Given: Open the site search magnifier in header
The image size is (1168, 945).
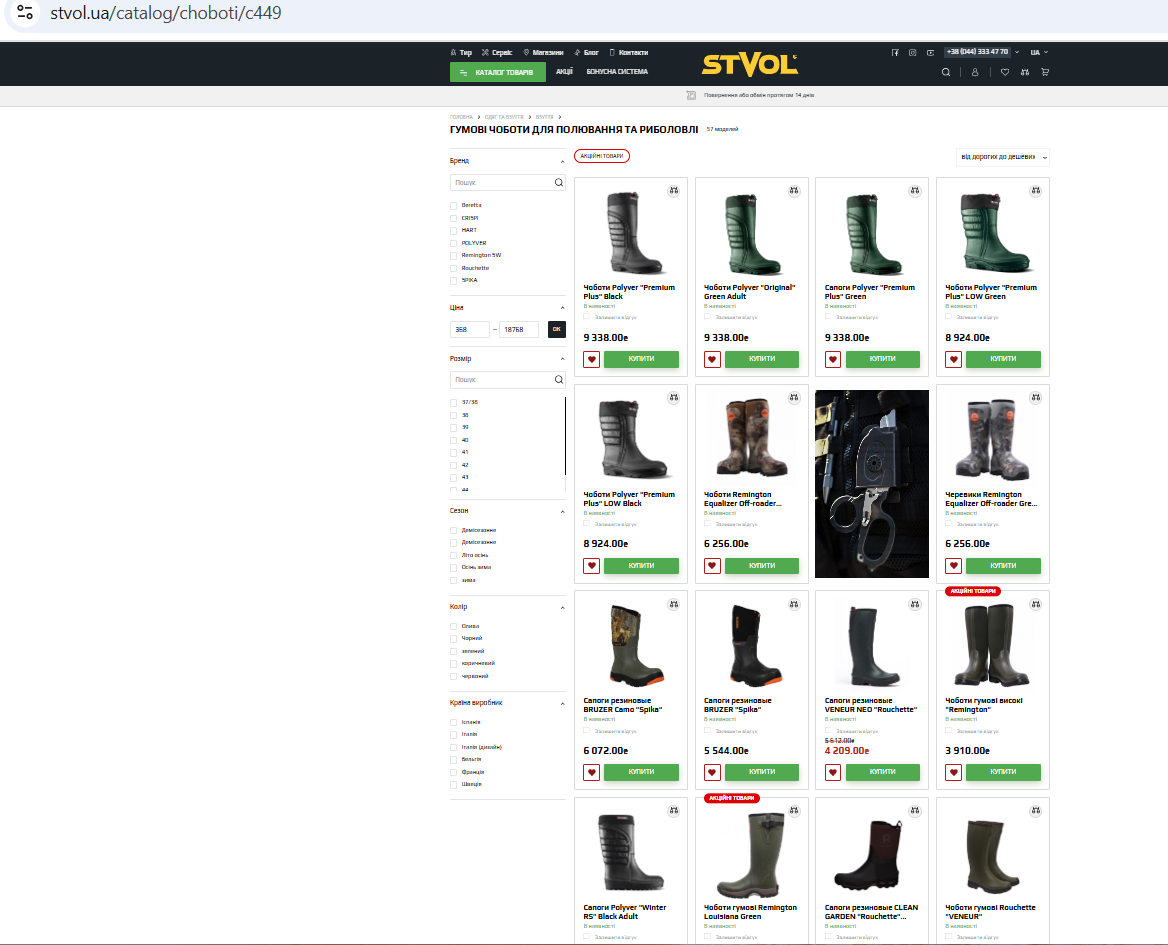Looking at the screenshot, I should coord(946,72).
